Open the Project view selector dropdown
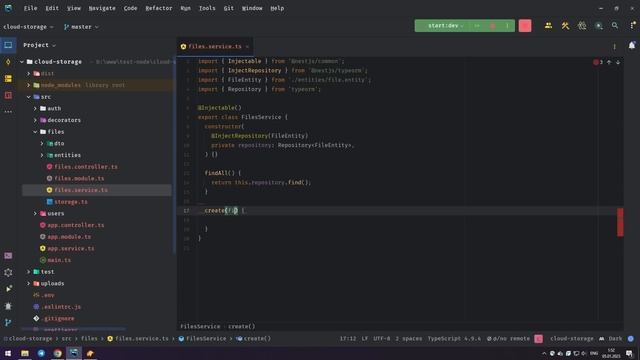 pyautogui.click(x=40, y=45)
